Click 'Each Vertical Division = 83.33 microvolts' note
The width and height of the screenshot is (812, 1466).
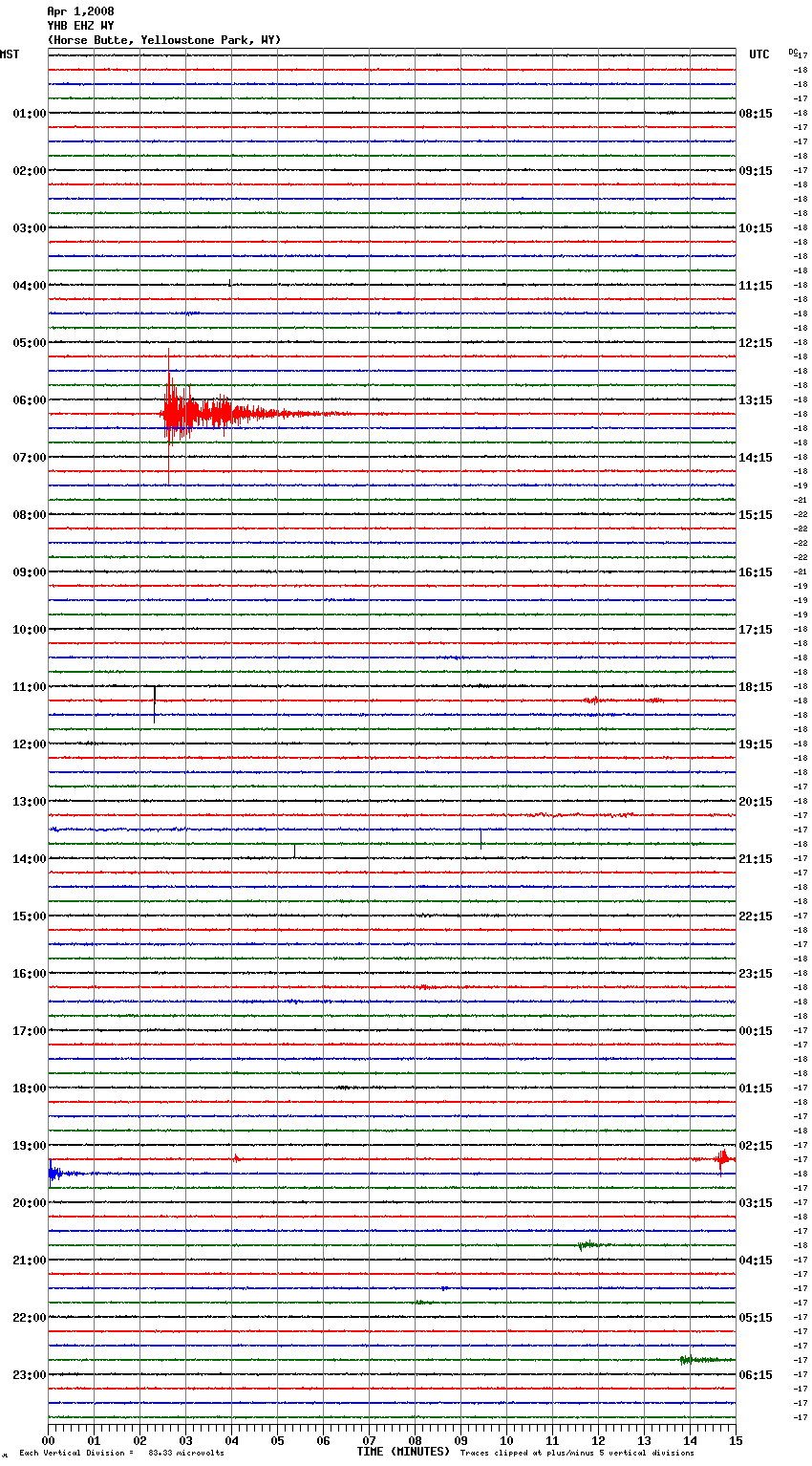pos(121,1454)
